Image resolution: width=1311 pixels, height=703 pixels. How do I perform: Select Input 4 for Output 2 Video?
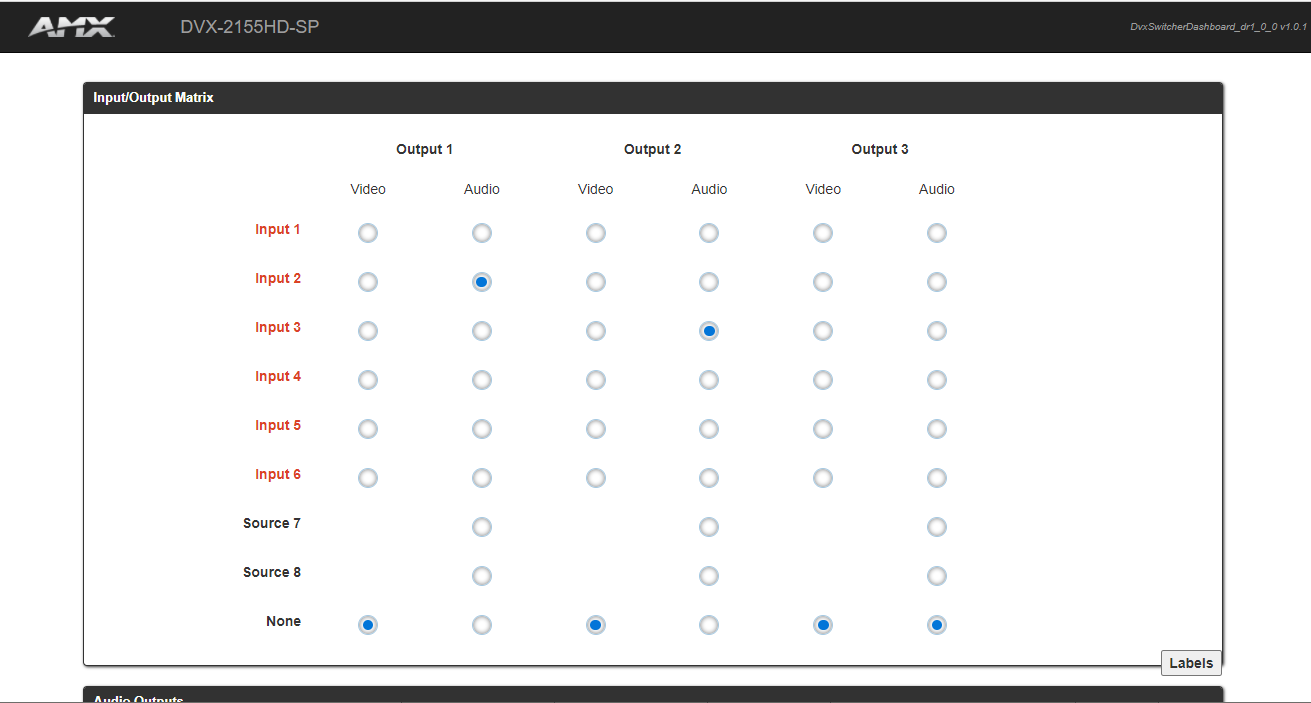pyautogui.click(x=596, y=380)
